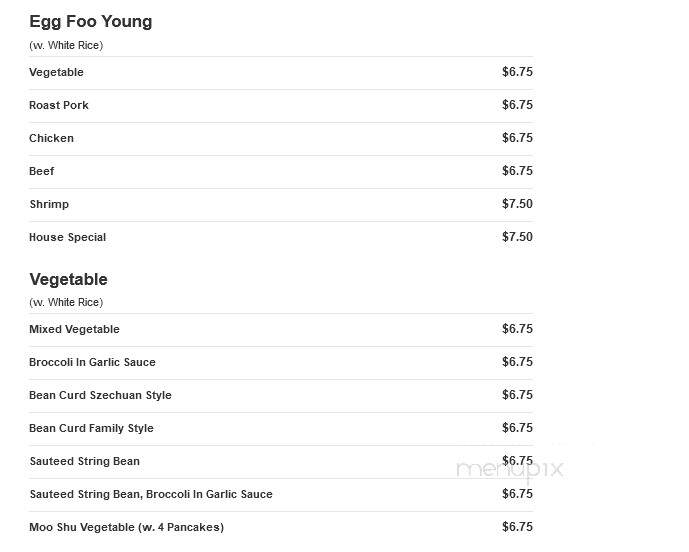Click the $6.75 price for Mixed Vegetable
The height and width of the screenshot is (552, 689).
(517, 329)
